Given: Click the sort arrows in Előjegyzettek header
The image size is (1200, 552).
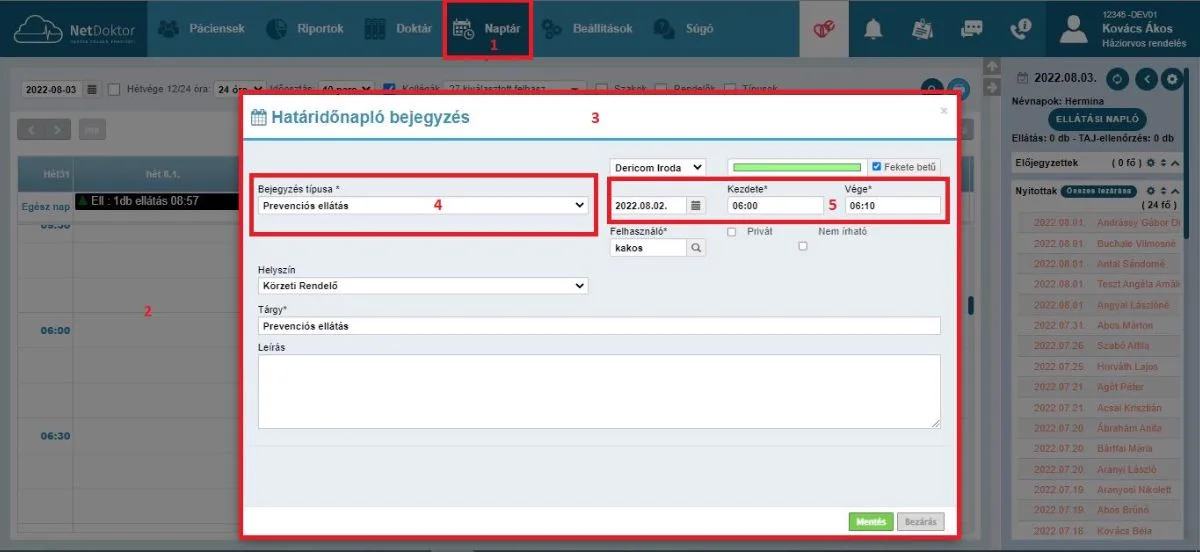Looking at the screenshot, I should tap(1163, 162).
